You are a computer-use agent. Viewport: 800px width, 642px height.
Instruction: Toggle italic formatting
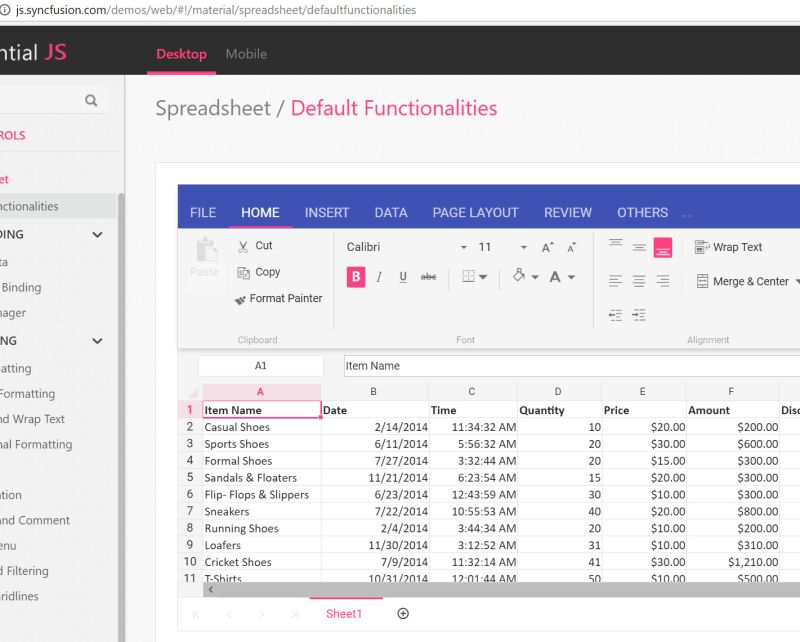(x=380, y=277)
